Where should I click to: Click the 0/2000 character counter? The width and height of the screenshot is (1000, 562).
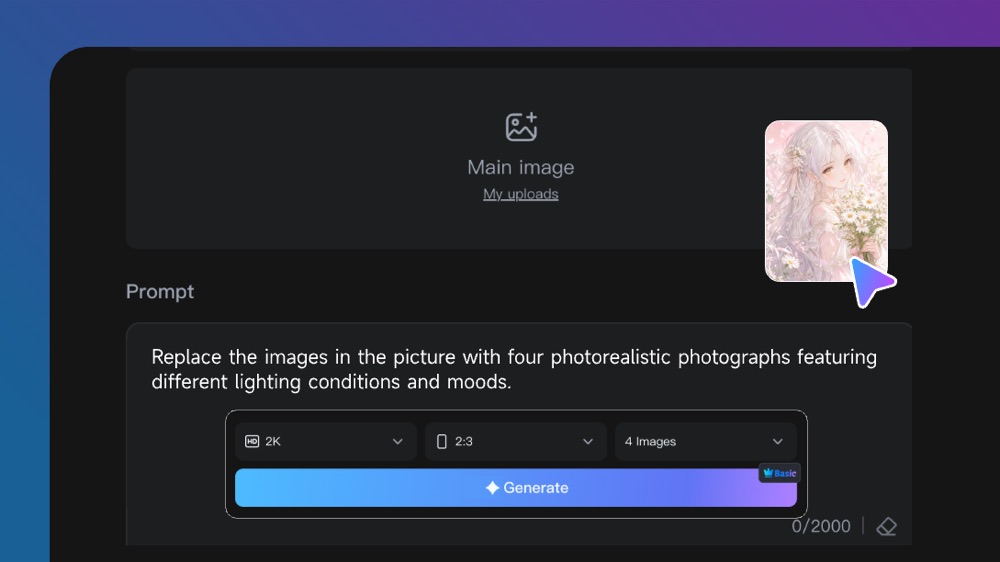(x=821, y=526)
